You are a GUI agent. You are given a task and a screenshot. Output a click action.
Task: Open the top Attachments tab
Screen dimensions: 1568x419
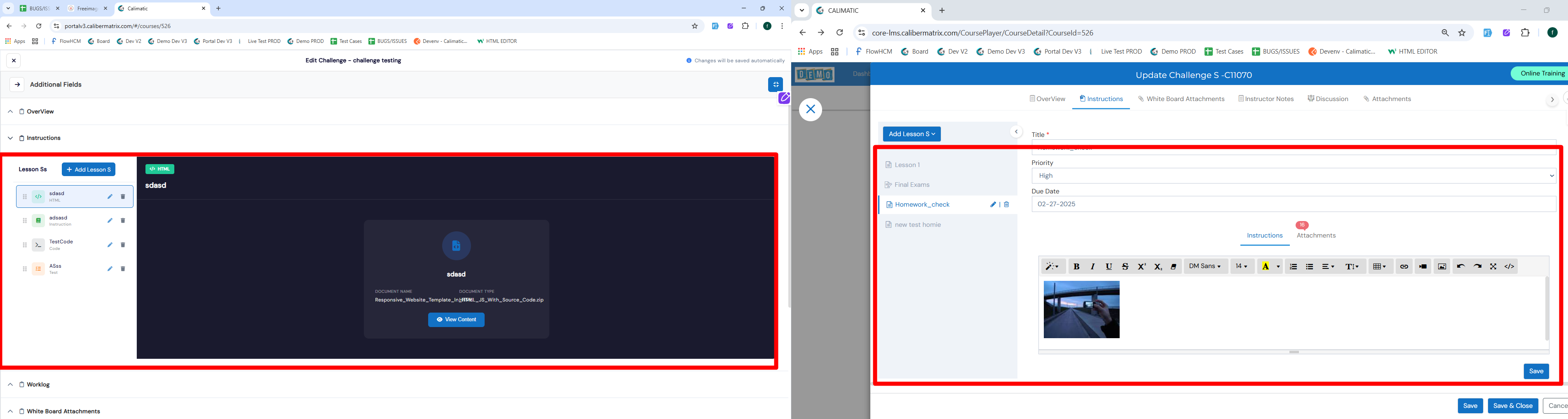(1387, 99)
